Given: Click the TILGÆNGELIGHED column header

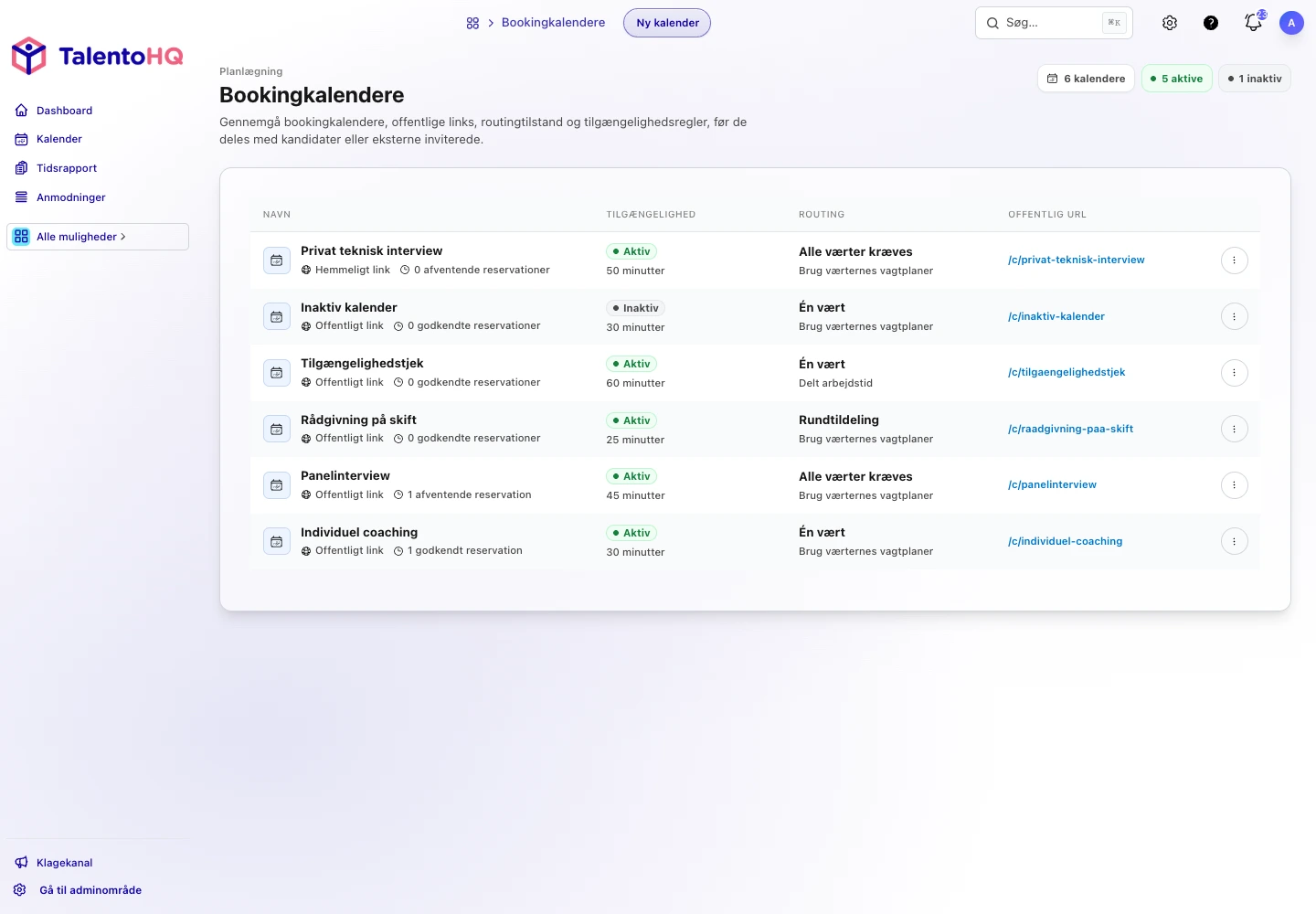Looking at the screenshot, I should [651, 215].
